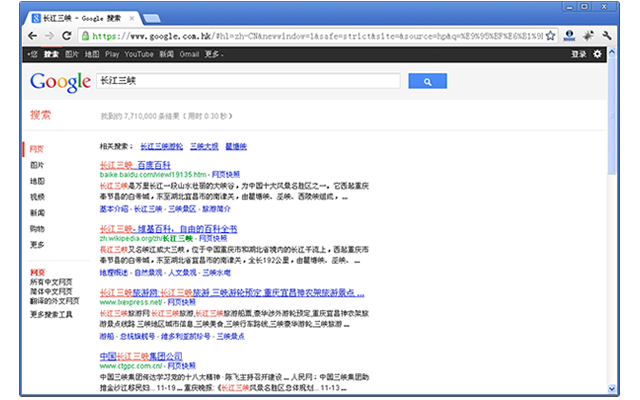Open 网页快照 for the baike.baidu.com result

pos(226,175)
